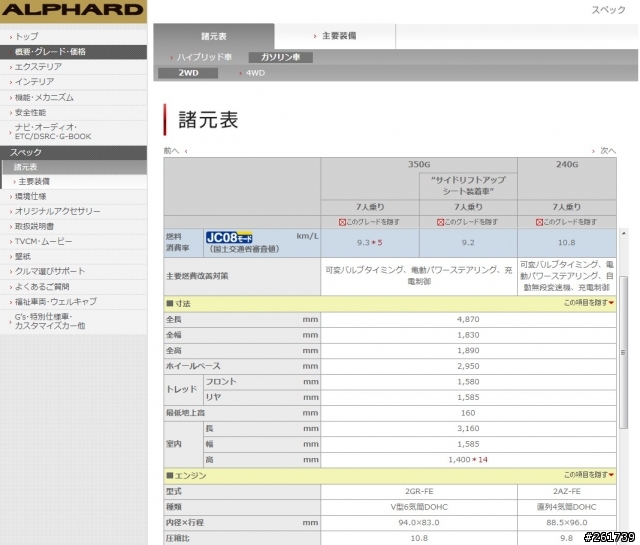Hide the 350G 7人乗り grade column
This screenshot has width=640, height=545.
point(370,222)
